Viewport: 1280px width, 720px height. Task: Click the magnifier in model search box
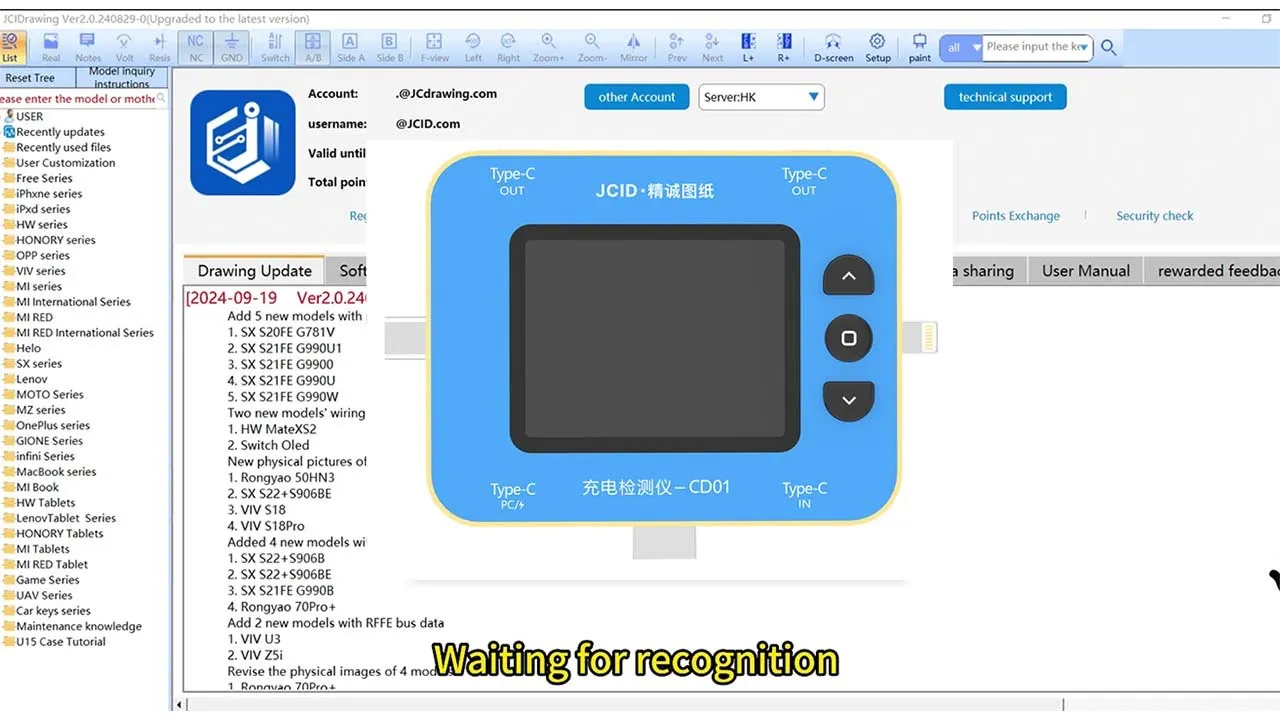pos(162,99)
